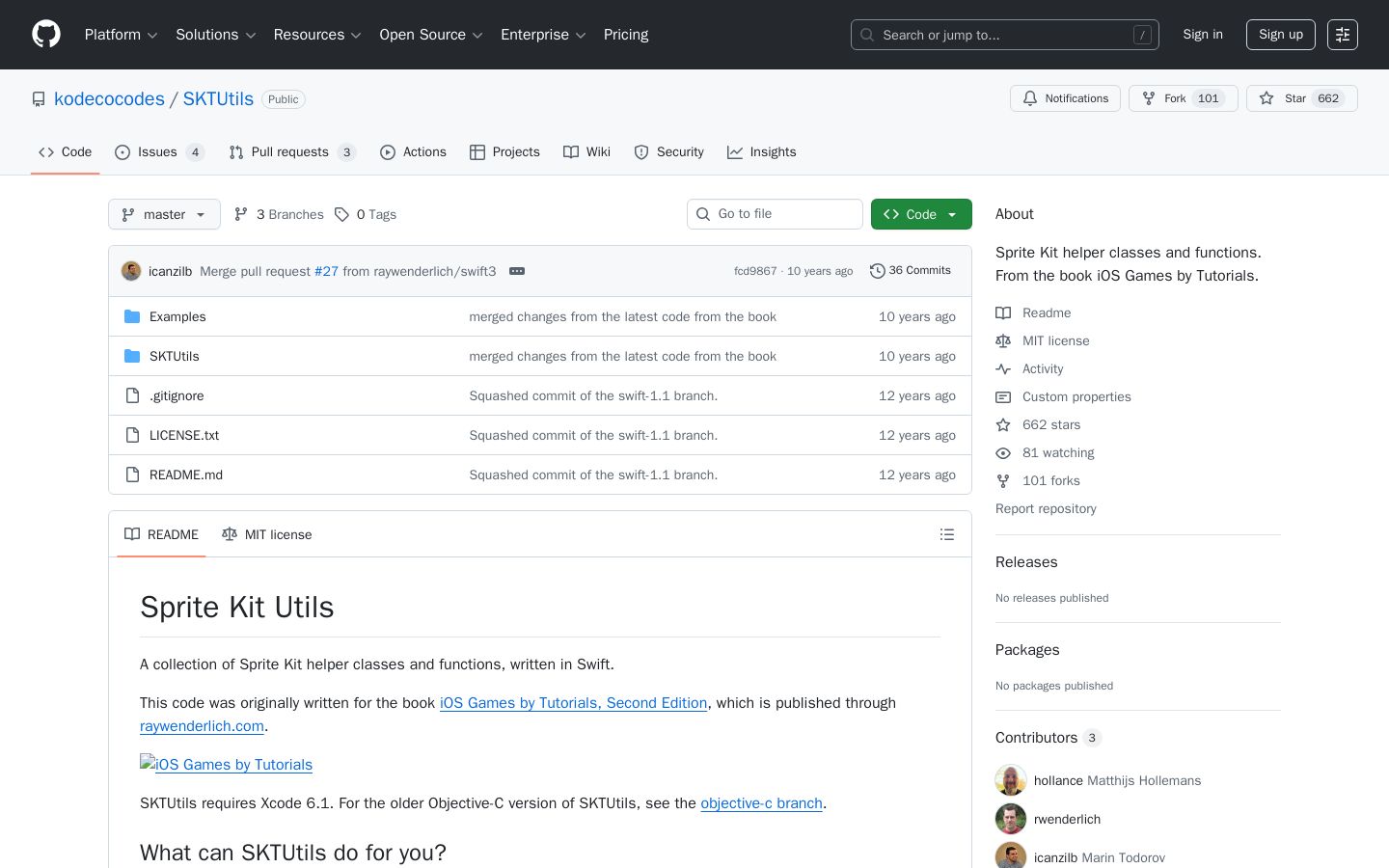Click the .gitignore file icon
The width and height of the screenshot is (1389, 868).
tap(132, 395)
